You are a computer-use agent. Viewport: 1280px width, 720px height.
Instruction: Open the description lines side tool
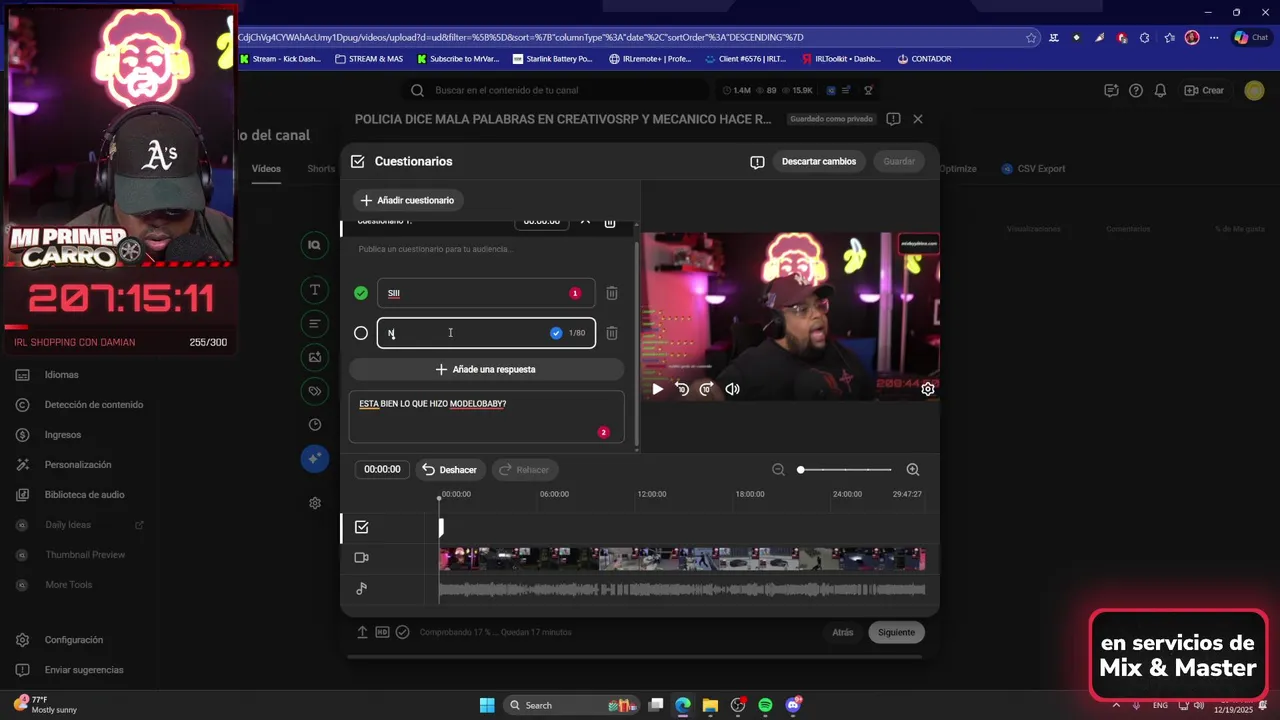[314, 324]
